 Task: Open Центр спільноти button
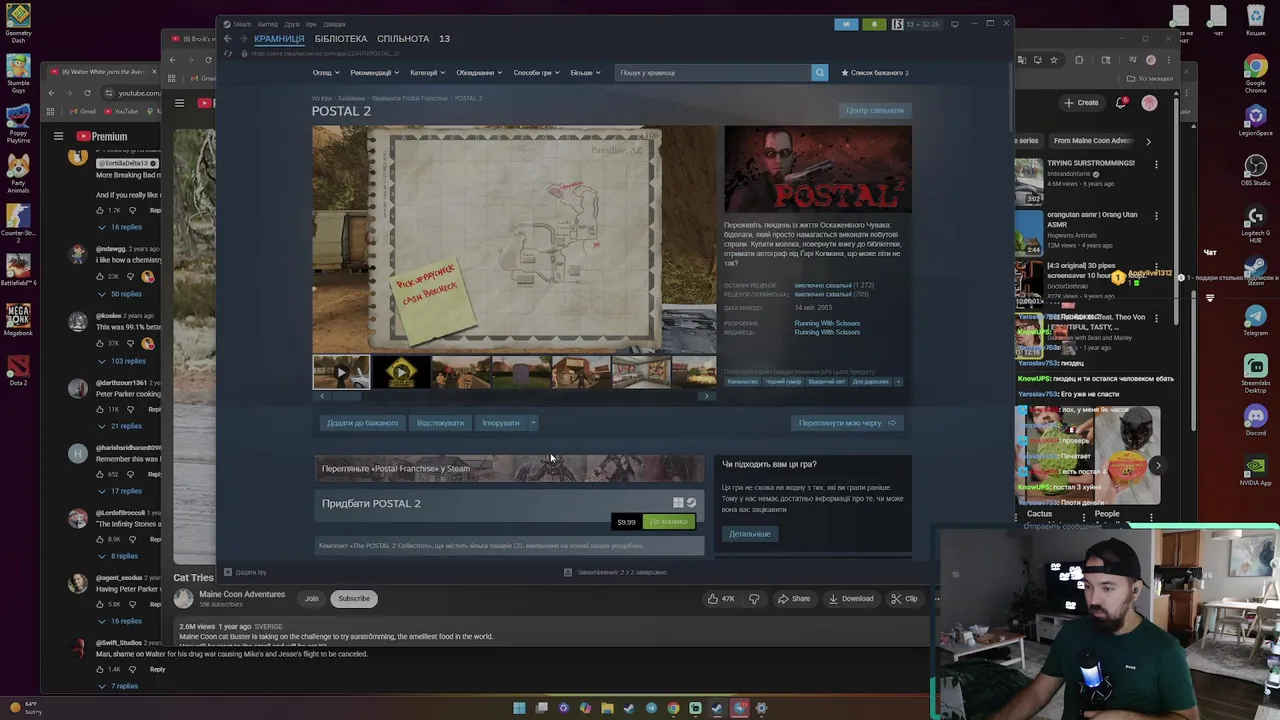tap(875, 110)
